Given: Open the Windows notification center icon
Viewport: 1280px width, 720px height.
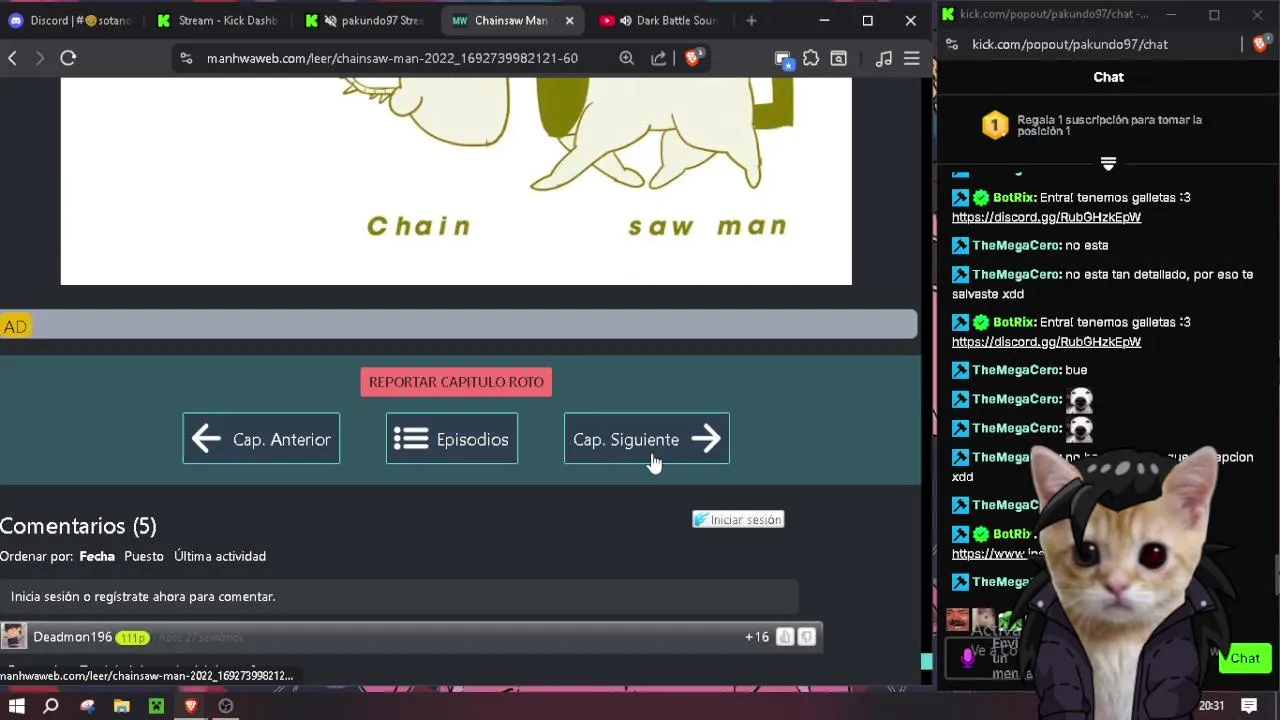Looking at the screenshot, I should (1249, 706).
